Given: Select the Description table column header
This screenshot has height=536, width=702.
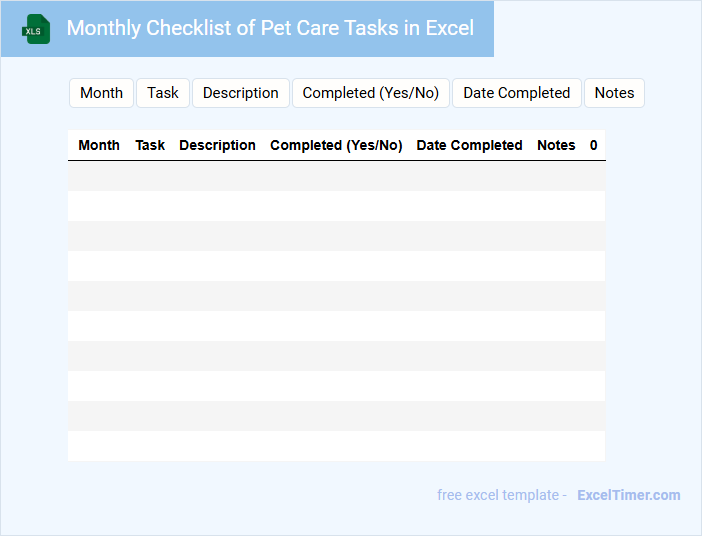Looking at the screenshot, I should point(217,145).
